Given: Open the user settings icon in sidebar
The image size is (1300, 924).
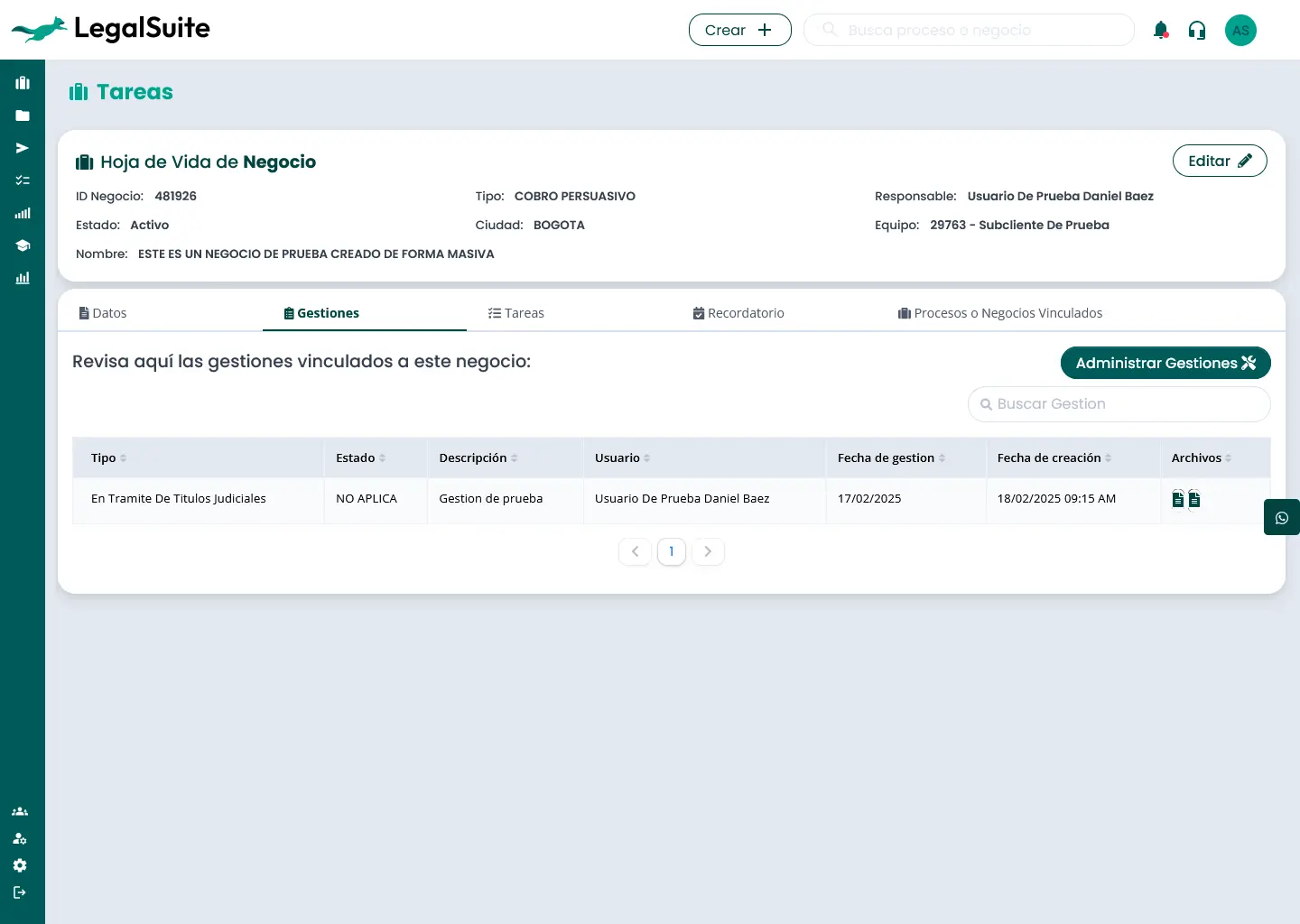Looking at the screenshot, I should [x=20, y=838].
